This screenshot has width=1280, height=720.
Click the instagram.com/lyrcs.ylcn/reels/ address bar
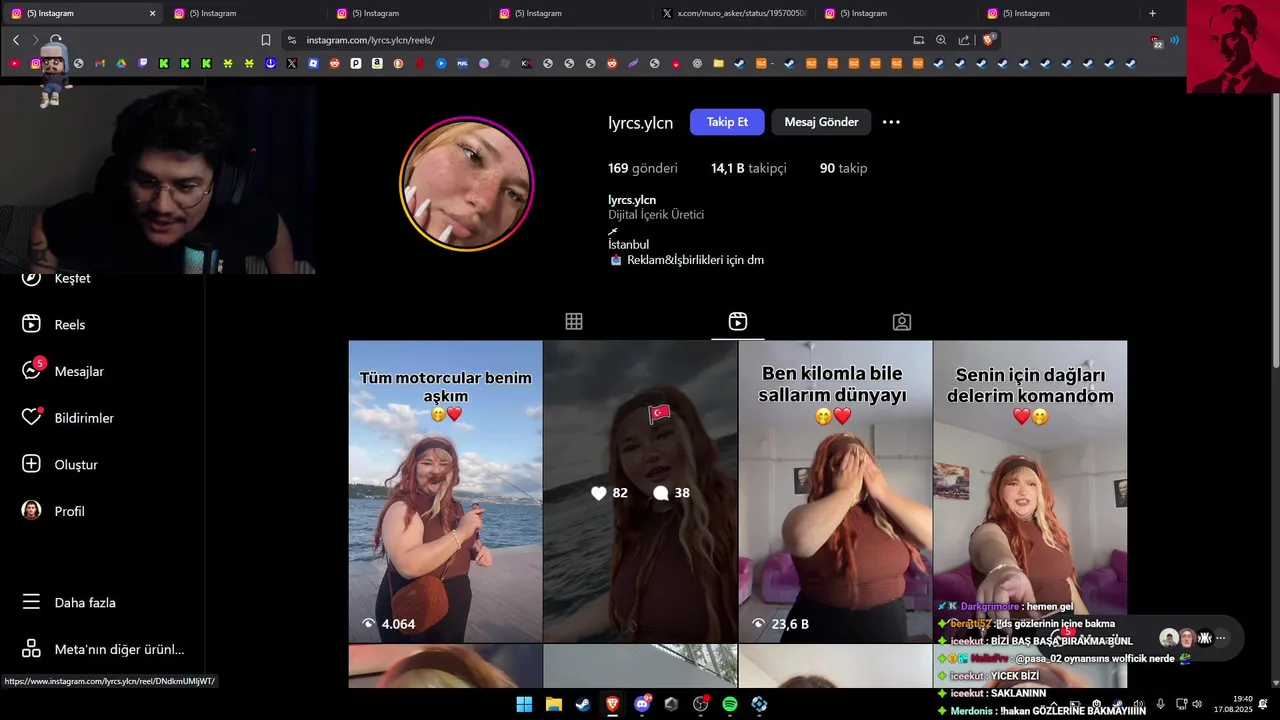click(x=600, y=40)
